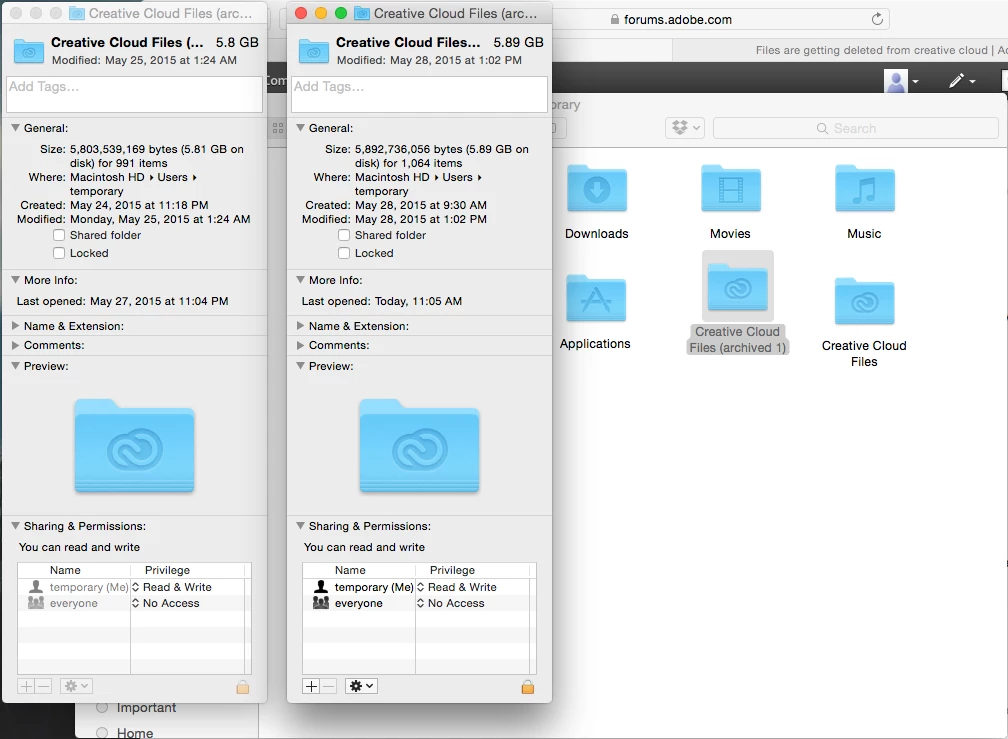Select Creative Cloud Files (archived 1) folder

pyautogui.click(x=737, y=289)
